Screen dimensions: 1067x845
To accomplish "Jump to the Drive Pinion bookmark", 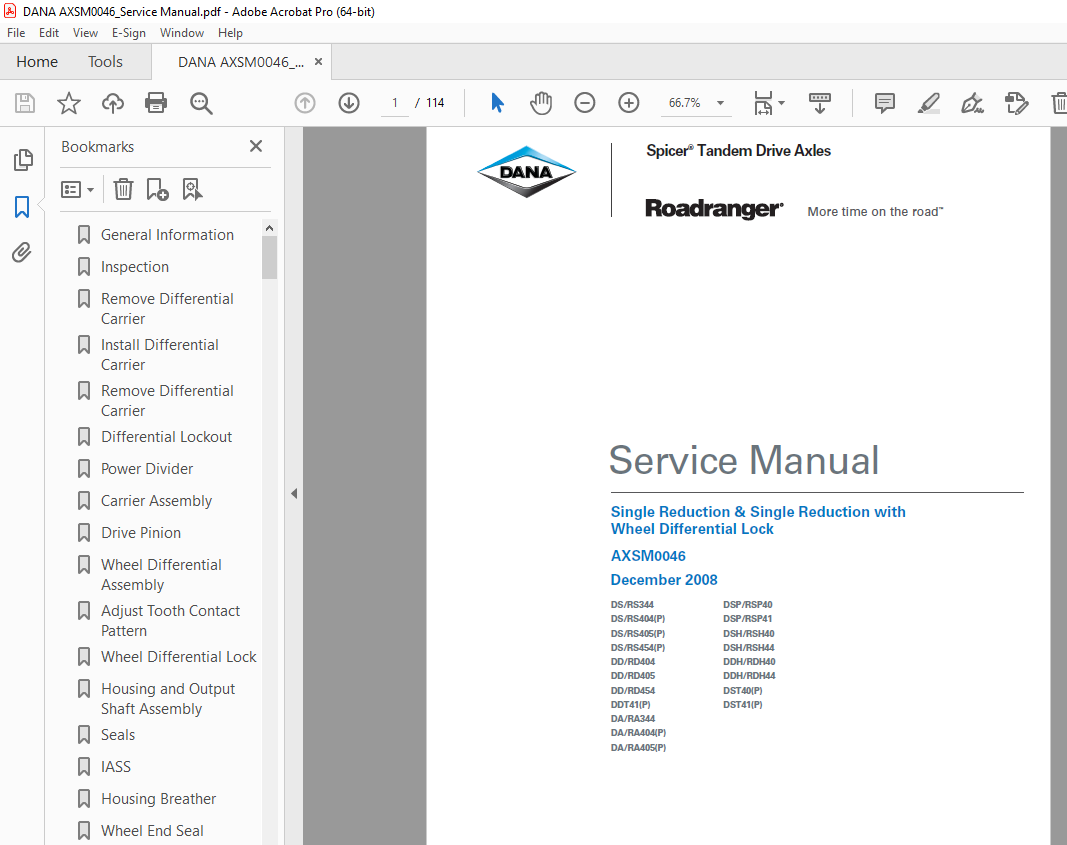I will [x=141, y=533].
